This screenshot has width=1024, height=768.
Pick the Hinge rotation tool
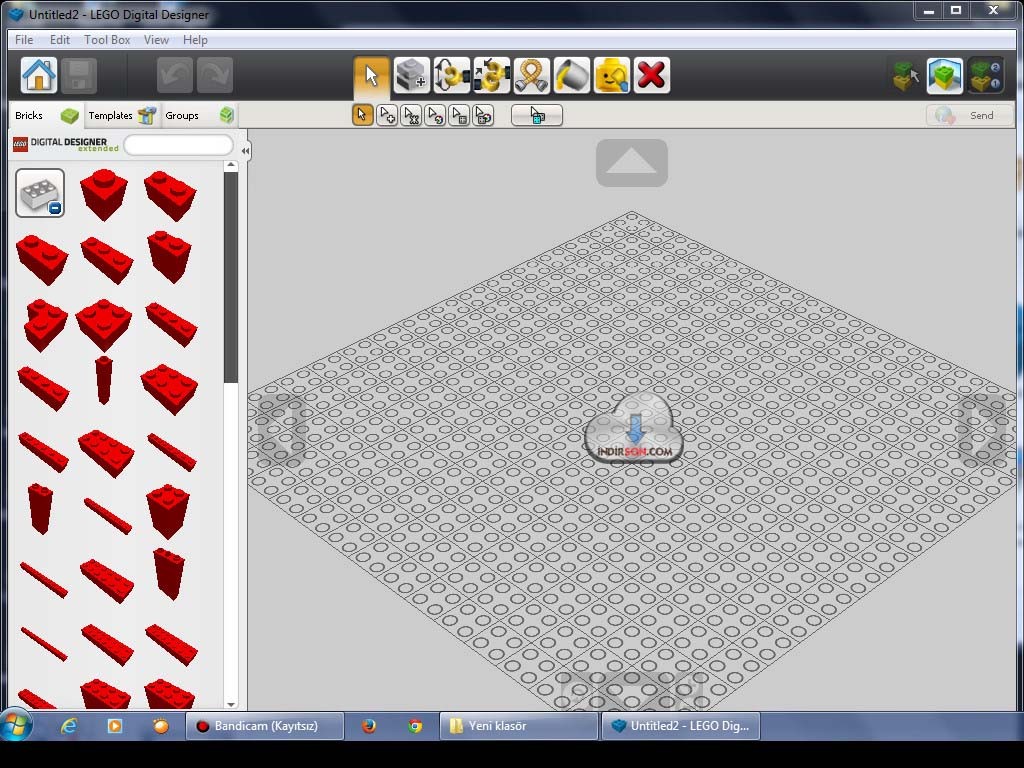[451, 76]
